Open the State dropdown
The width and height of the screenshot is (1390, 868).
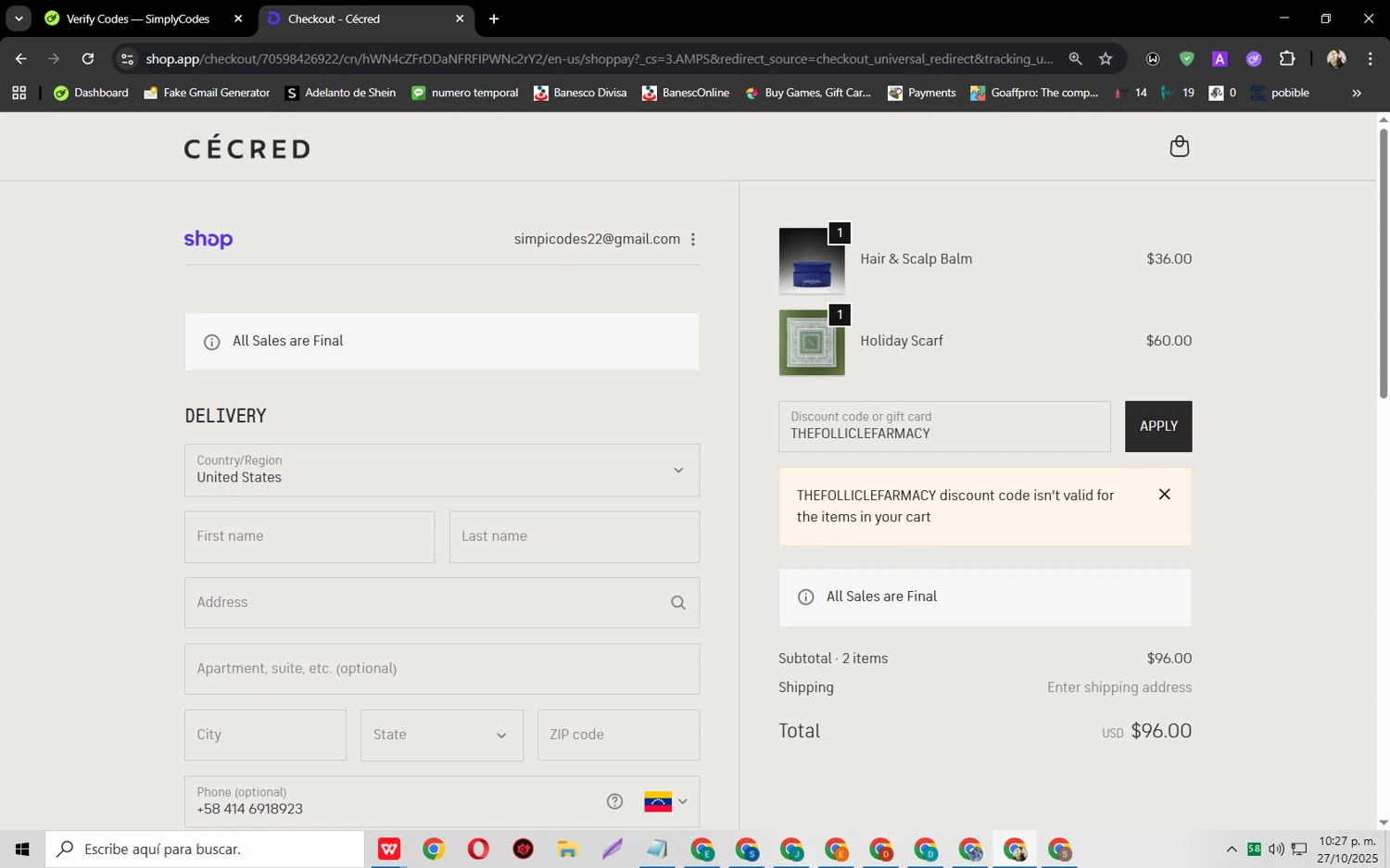tap(442, 736)
